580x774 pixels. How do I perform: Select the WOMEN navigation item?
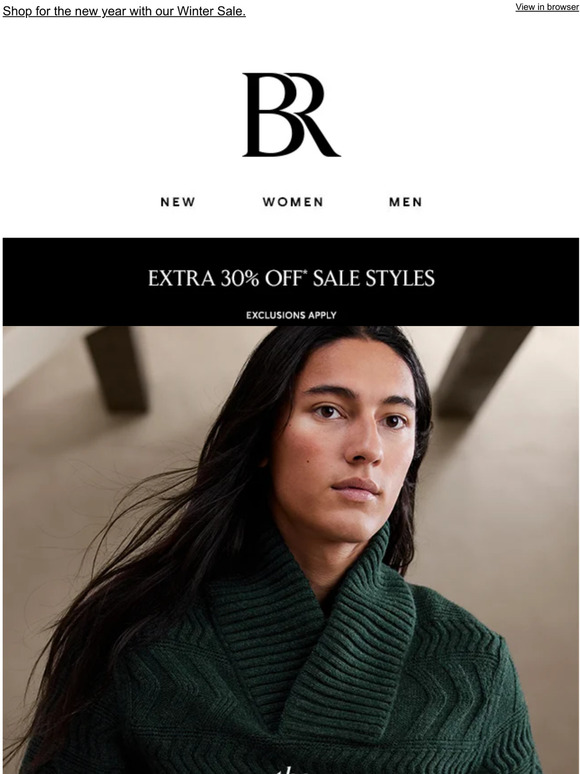click(293, 202)
